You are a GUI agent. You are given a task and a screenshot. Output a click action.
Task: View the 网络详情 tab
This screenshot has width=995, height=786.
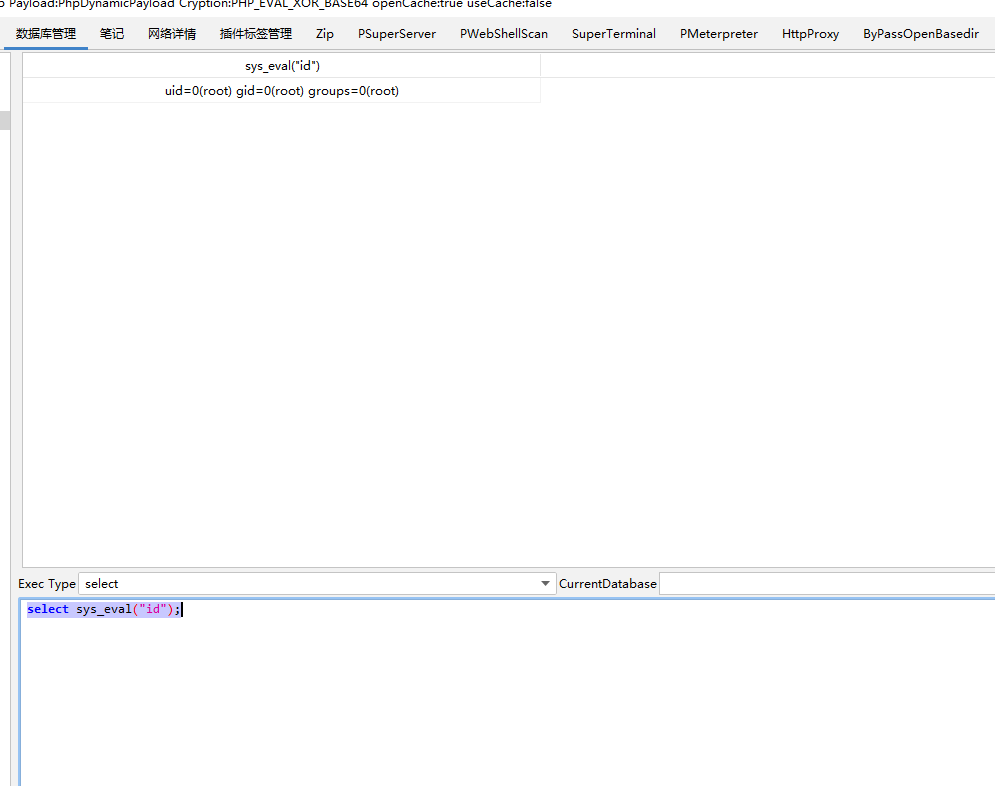pos(170,33)
